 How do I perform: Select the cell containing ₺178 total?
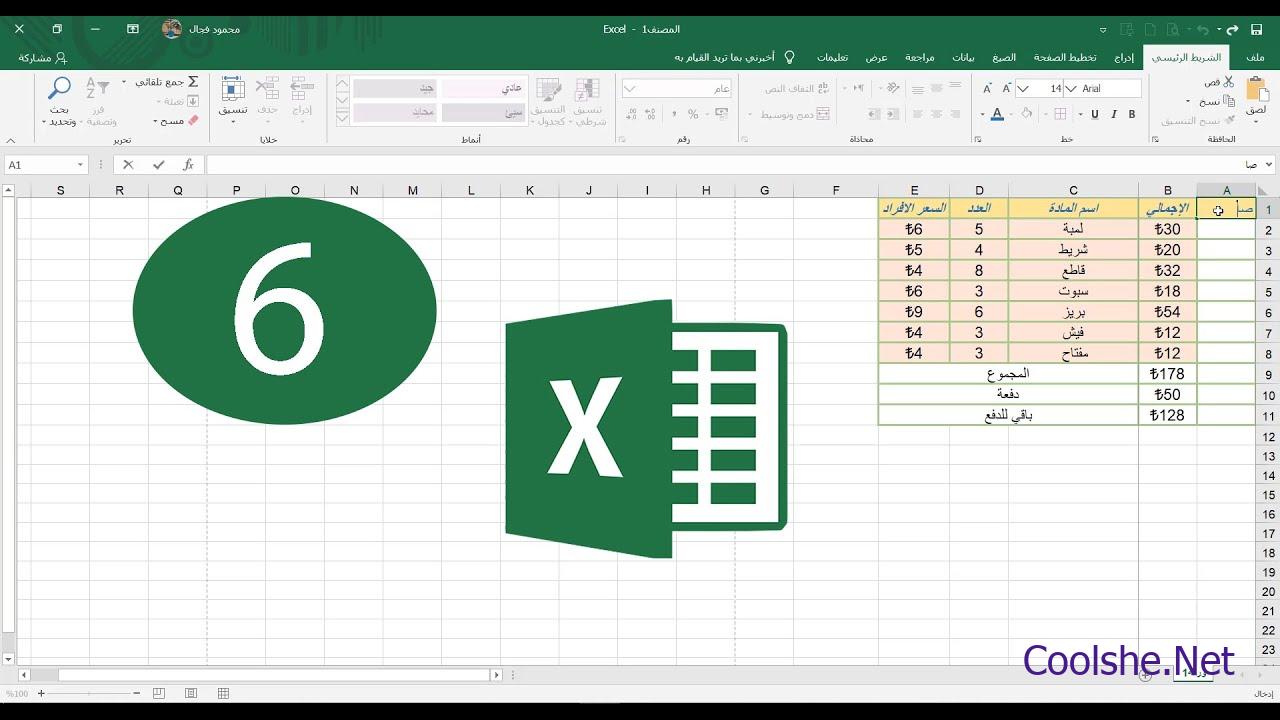tap(1167, 374)
